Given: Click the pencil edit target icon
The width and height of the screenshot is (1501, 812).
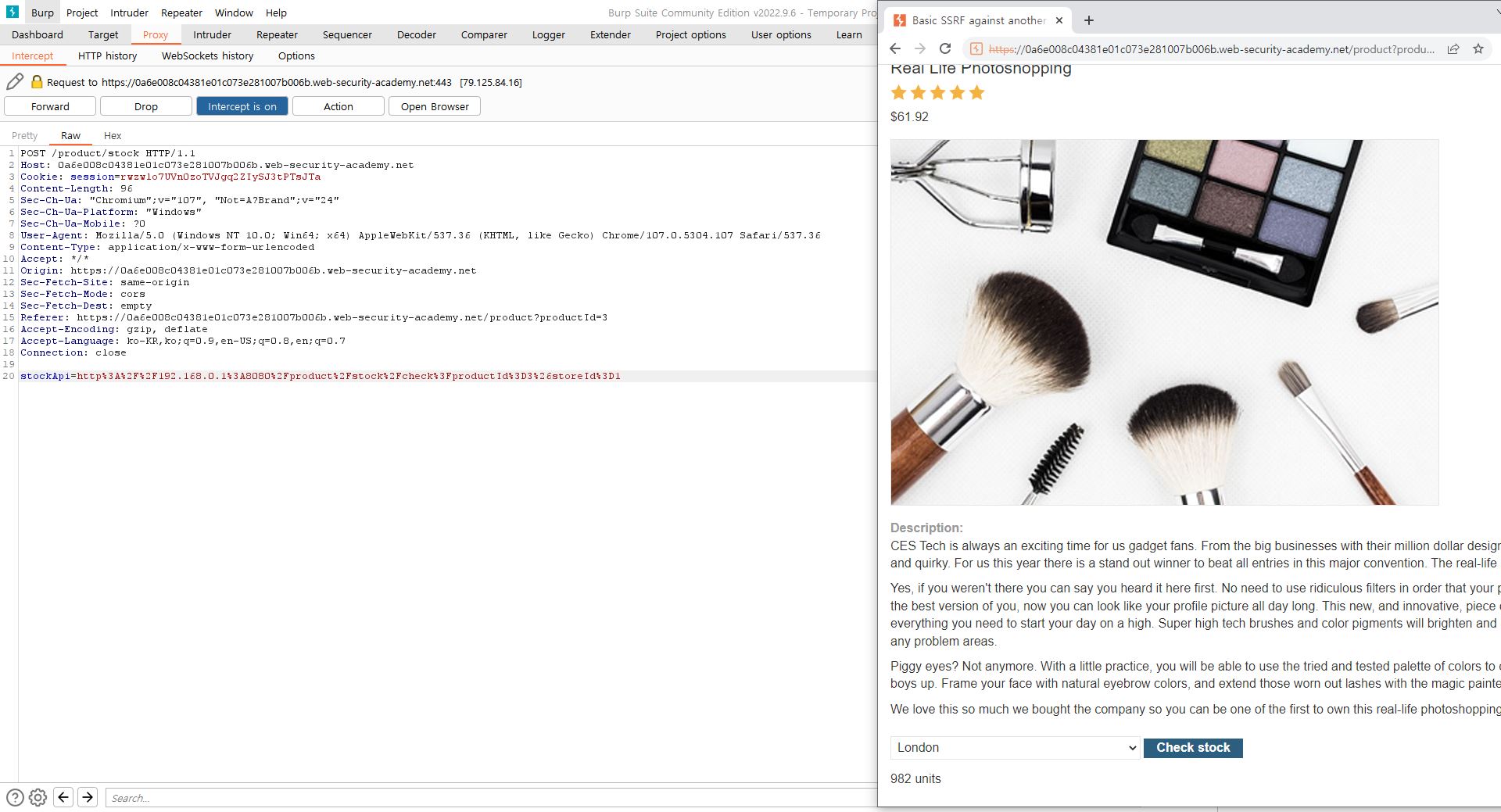Looking at the screenshot, I should coord(15,82).
